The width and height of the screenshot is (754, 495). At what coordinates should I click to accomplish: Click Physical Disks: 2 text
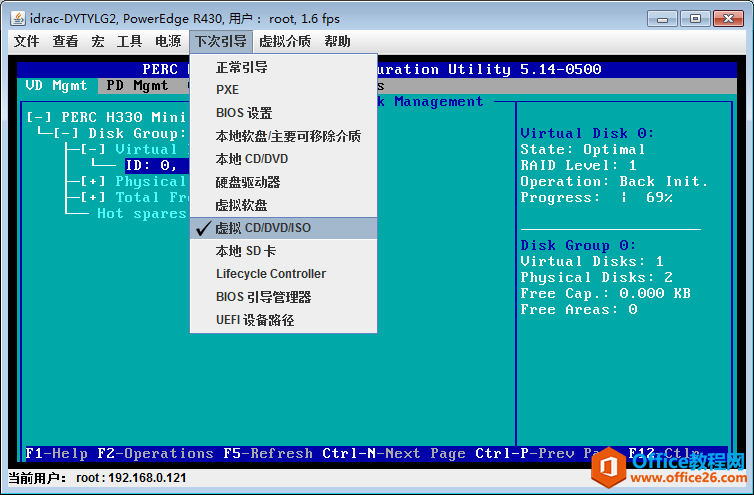tap(596, 278)
